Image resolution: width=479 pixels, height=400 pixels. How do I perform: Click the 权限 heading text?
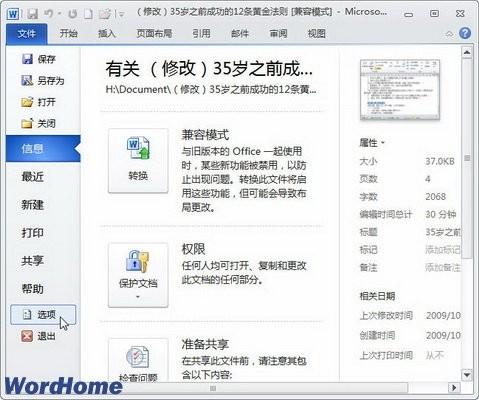tap(193, 249)
